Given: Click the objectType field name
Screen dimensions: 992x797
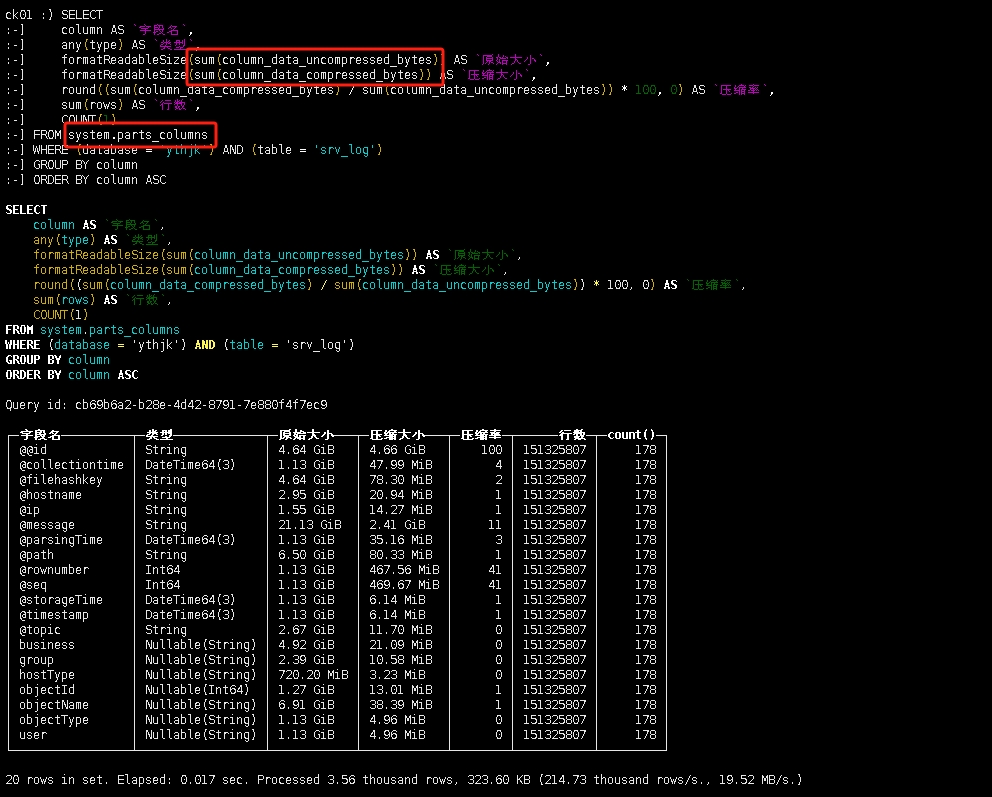Looking at the screenshot, I should [54, 720].
